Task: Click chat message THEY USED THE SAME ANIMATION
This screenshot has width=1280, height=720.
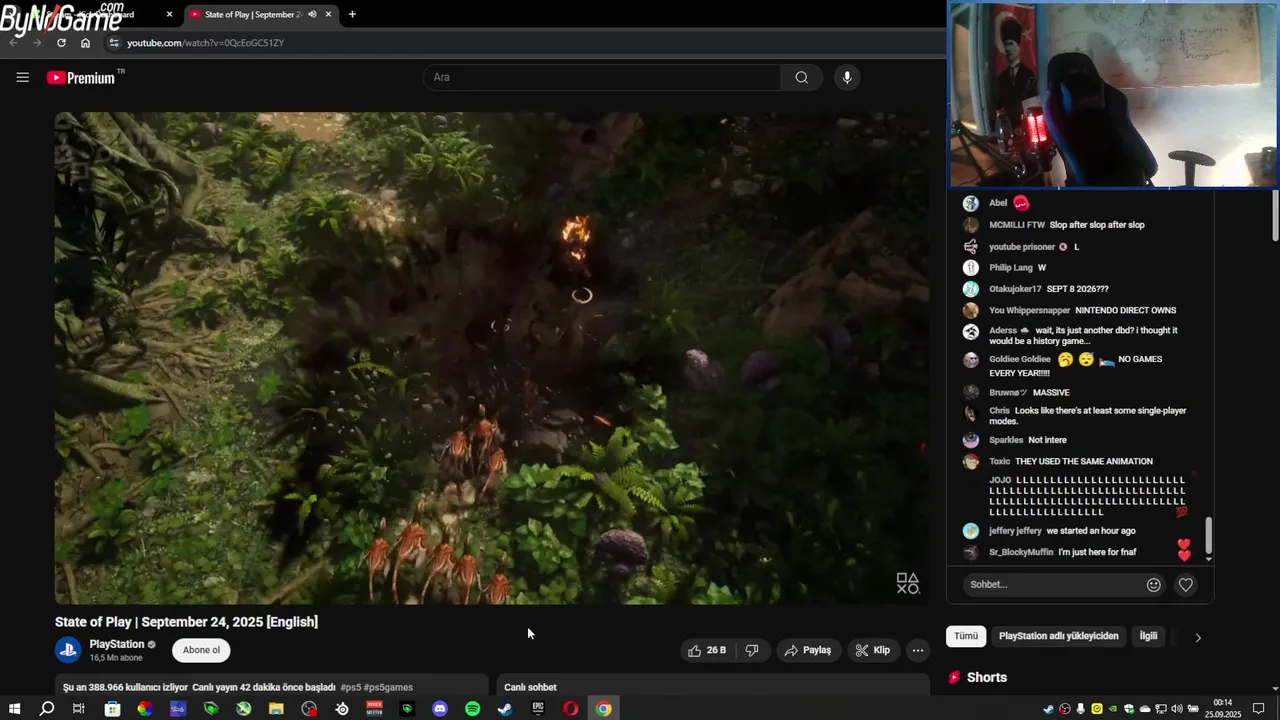Action: [x=1084, y=461]
